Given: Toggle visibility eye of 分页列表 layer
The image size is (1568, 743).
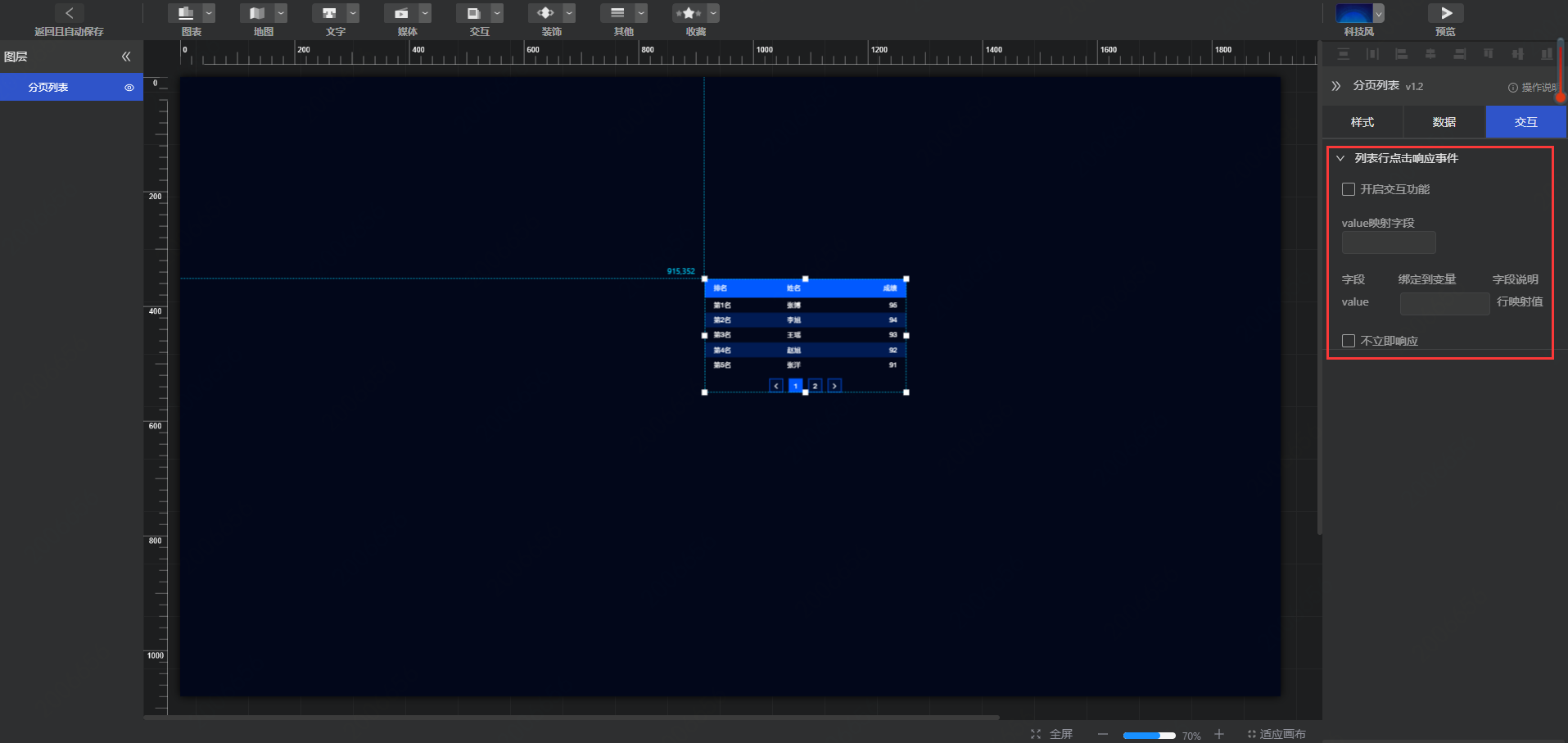Looking at the screenshot, I should [x=129, y=88].
